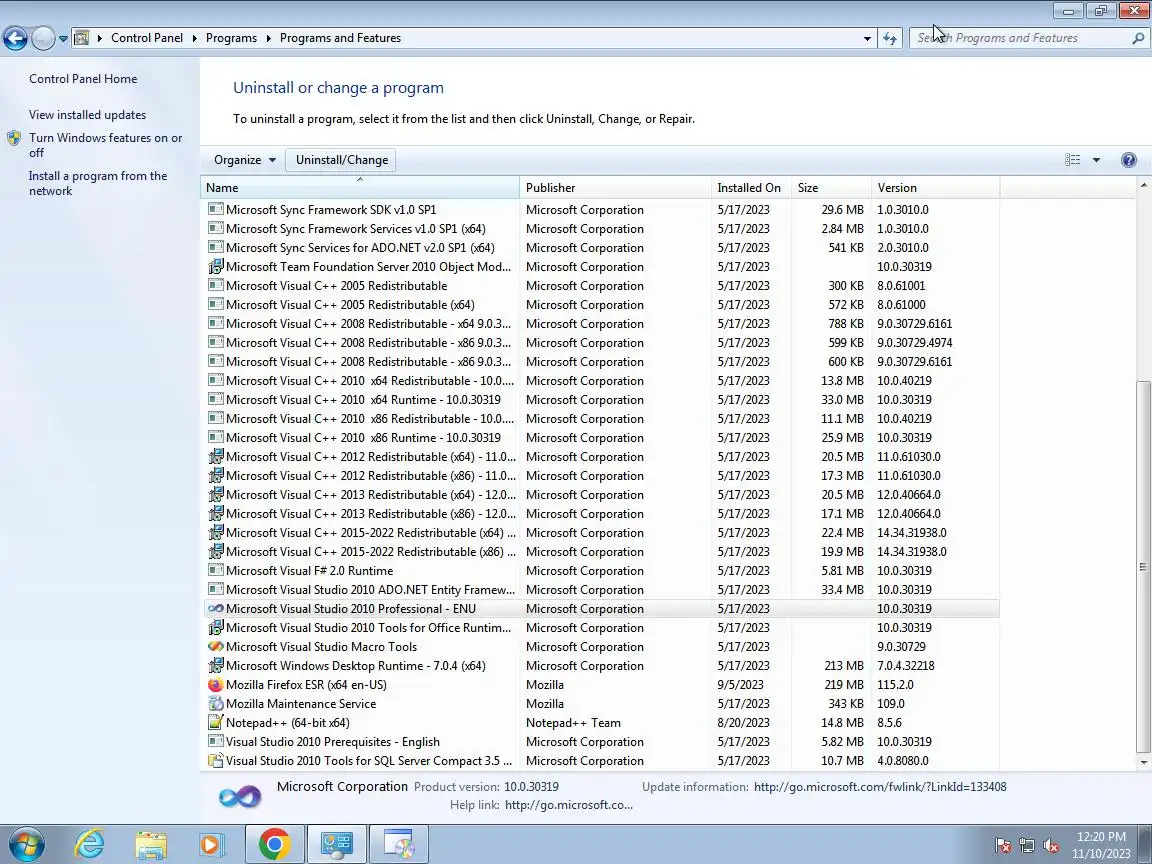
Task: Click the Refresh button beside address bar
Action: [x=890, y=38]
